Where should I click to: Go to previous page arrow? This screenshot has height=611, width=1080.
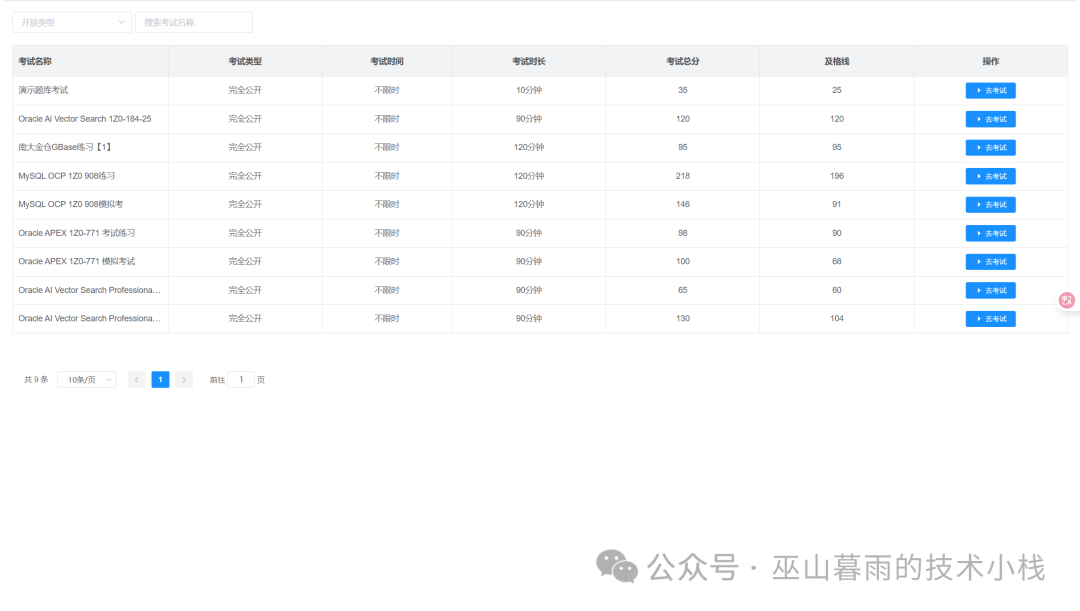click(136, 380)
